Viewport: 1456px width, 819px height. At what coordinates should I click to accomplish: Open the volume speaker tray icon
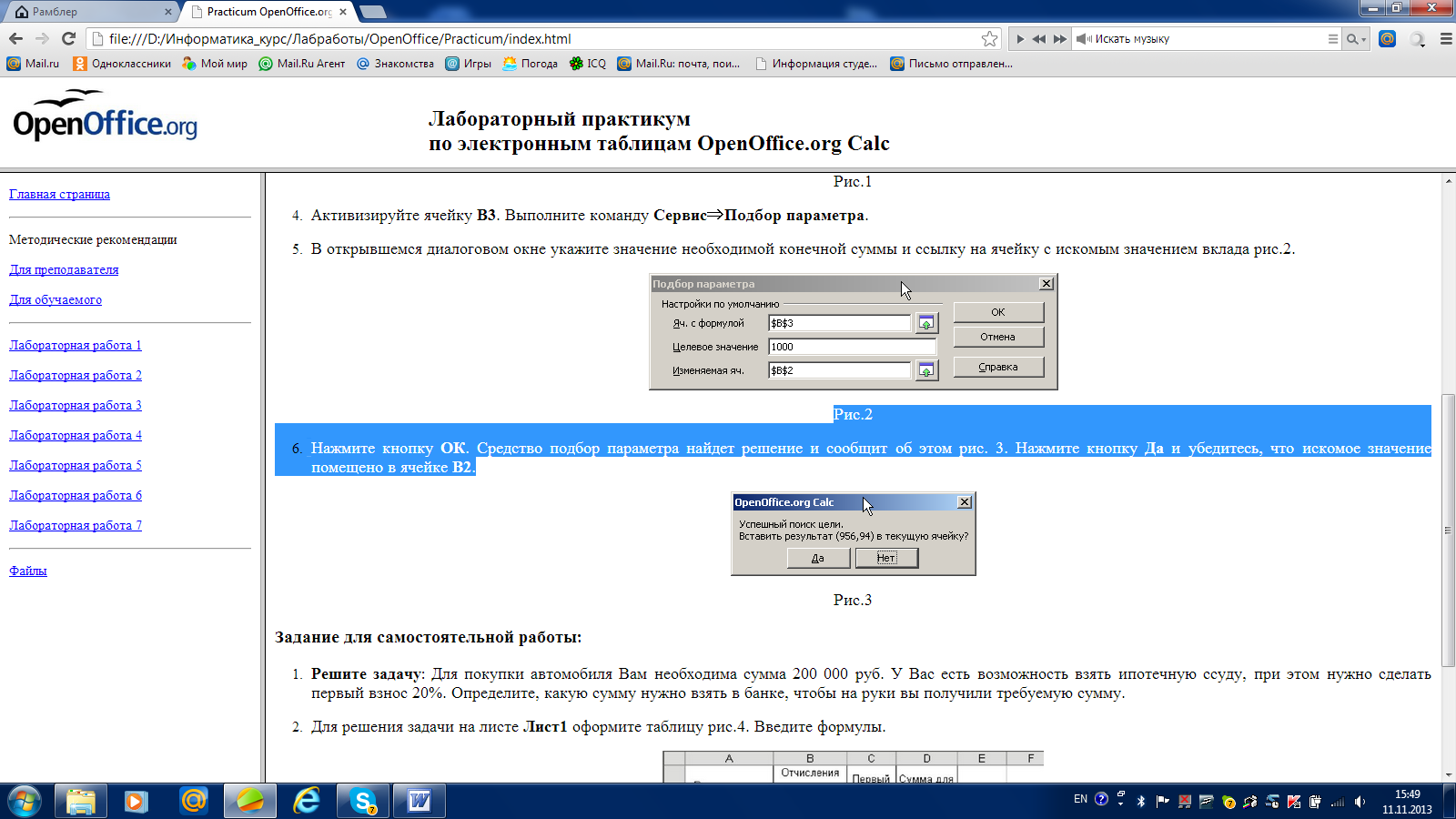pyautogui.click(x=1360, y=802)
